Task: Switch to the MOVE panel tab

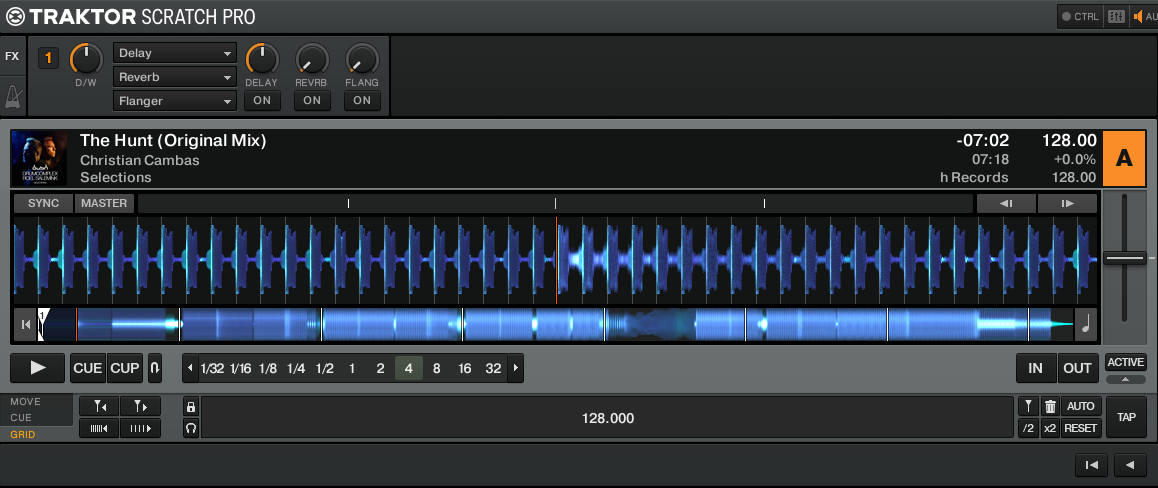Action: pos(26,402)
